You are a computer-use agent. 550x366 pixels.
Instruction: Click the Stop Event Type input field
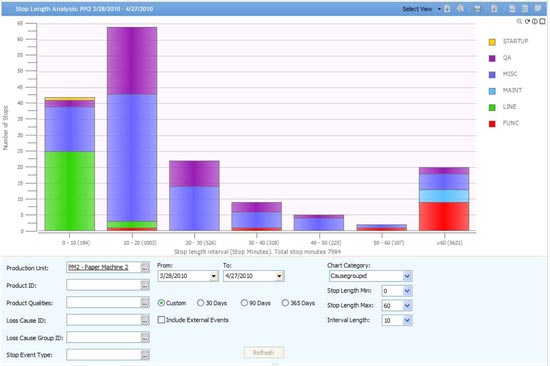(x=103, y=355)
